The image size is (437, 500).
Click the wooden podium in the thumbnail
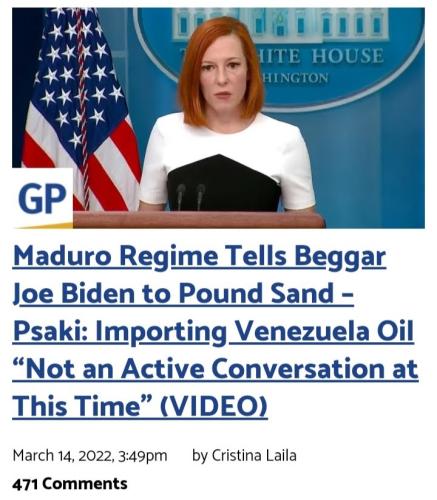(x=199, y=220)
